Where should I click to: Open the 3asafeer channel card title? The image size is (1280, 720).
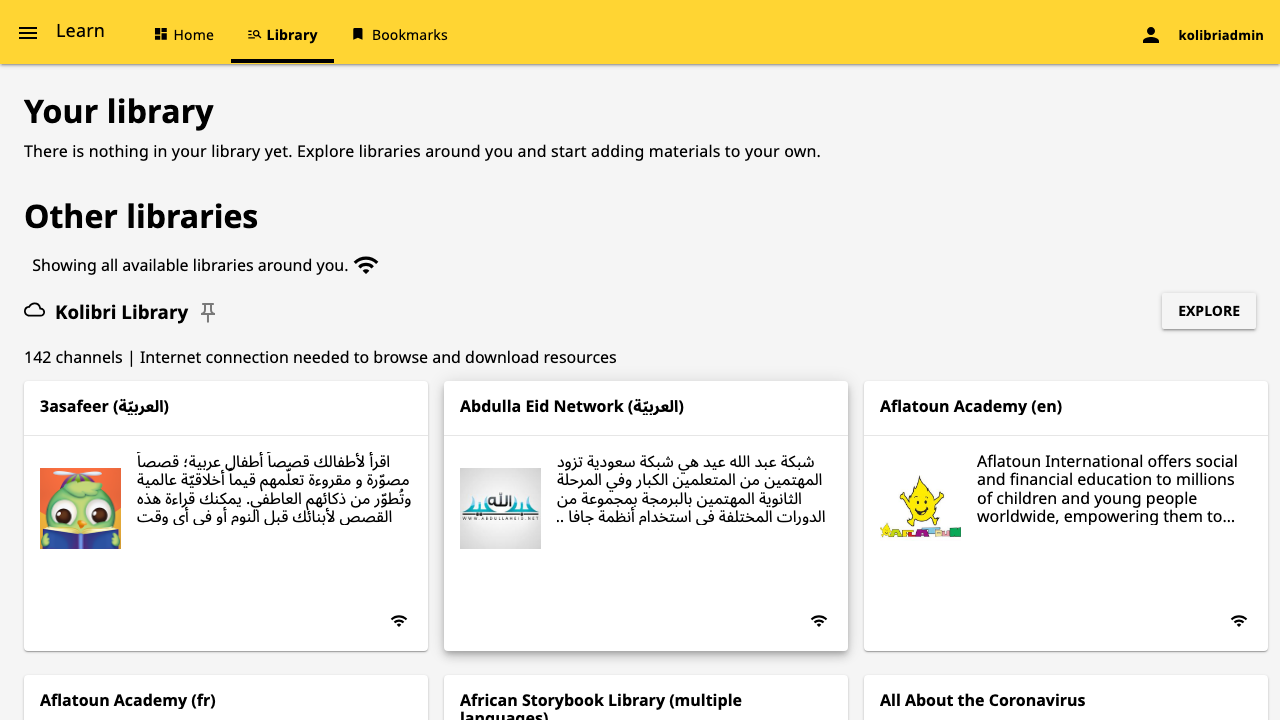point(104,406)
